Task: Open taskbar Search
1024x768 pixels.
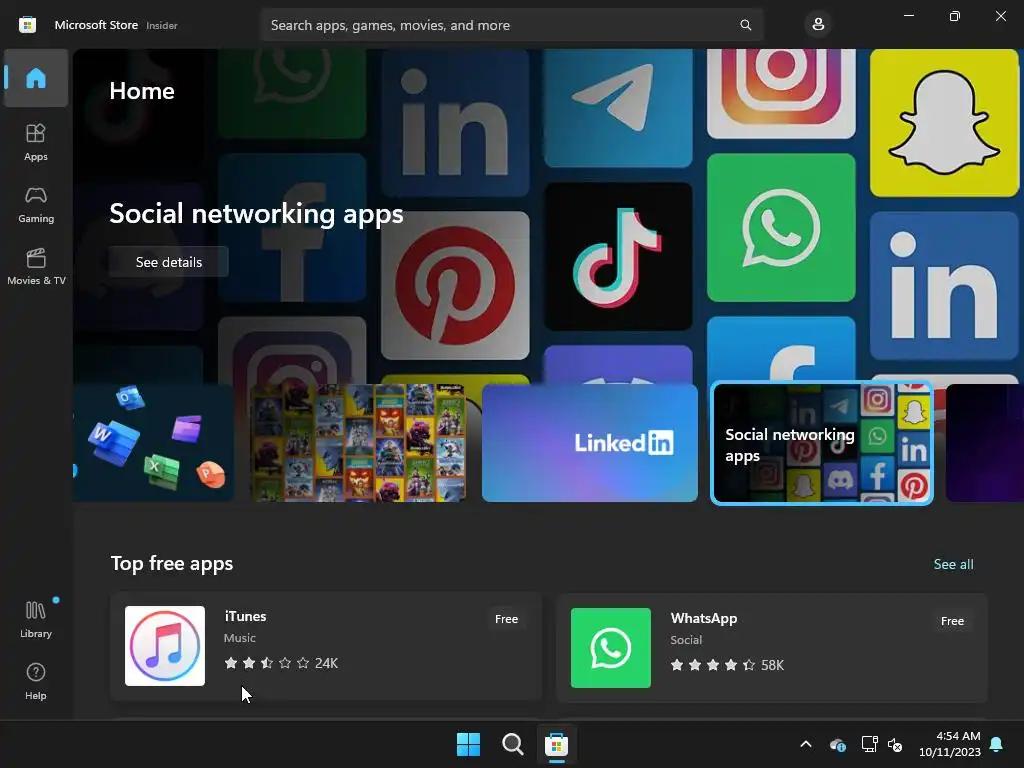Action: pyautogui.click(x=513, y=744)
